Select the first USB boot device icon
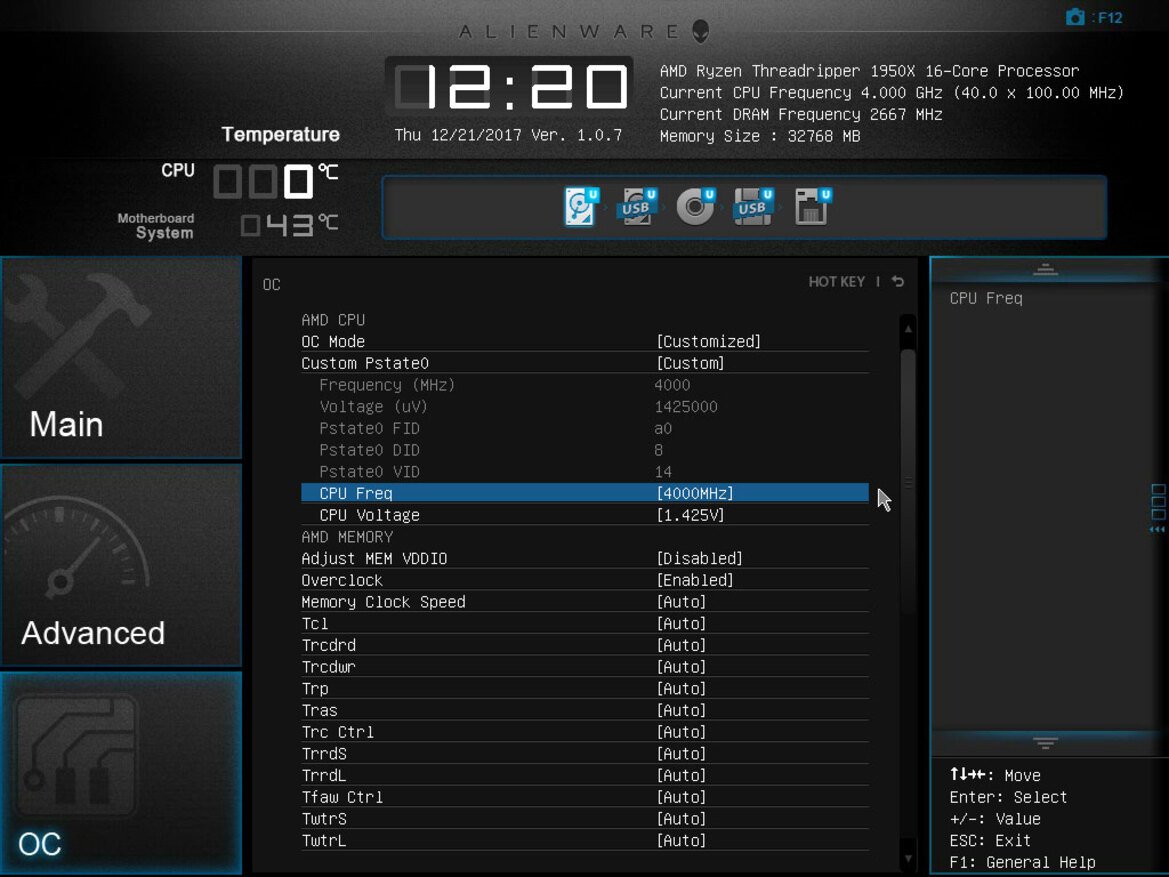This screenshot has width=1169, height=877. (637, 206)
